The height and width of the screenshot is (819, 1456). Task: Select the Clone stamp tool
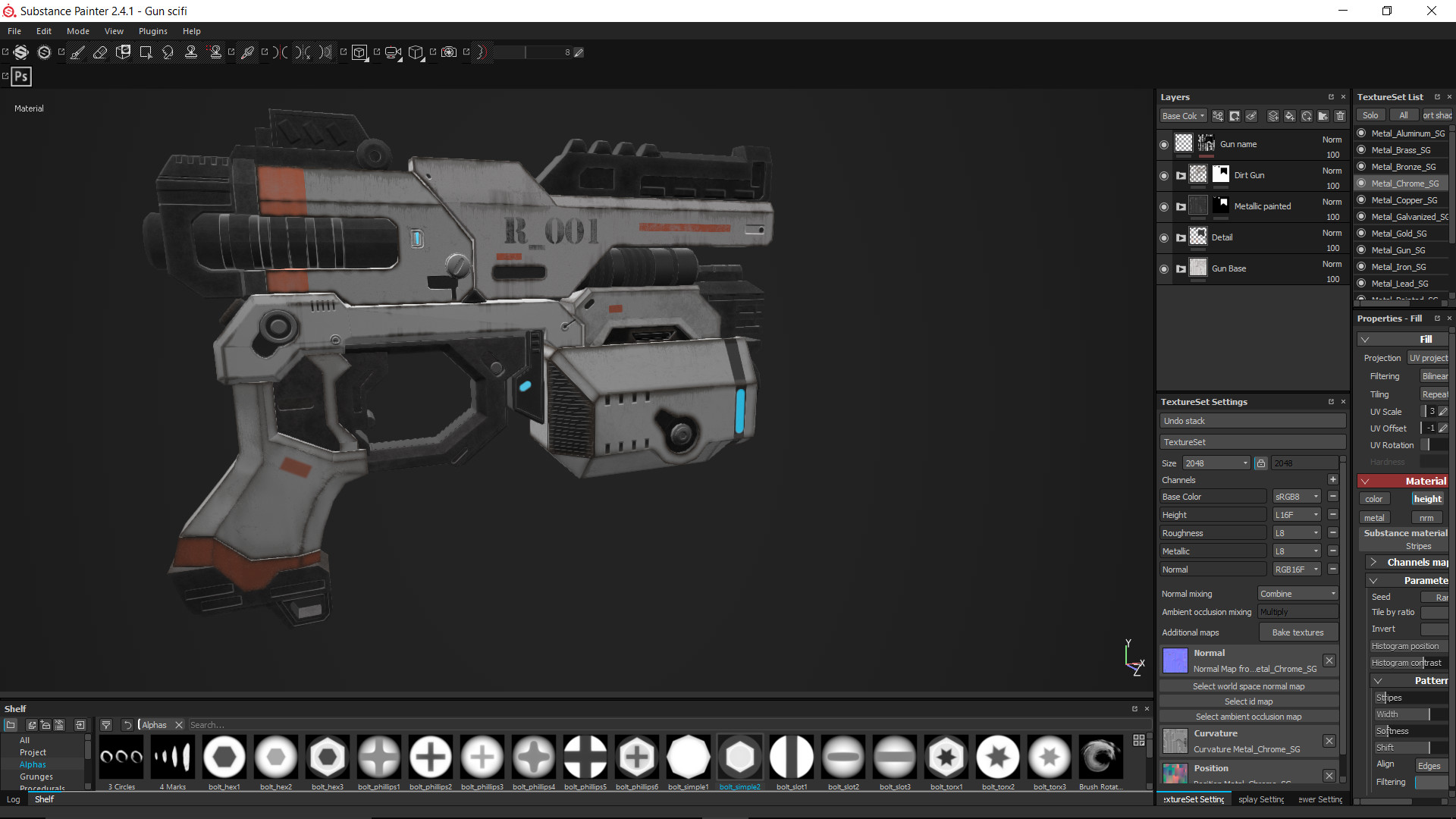click(x=191, y=52)
